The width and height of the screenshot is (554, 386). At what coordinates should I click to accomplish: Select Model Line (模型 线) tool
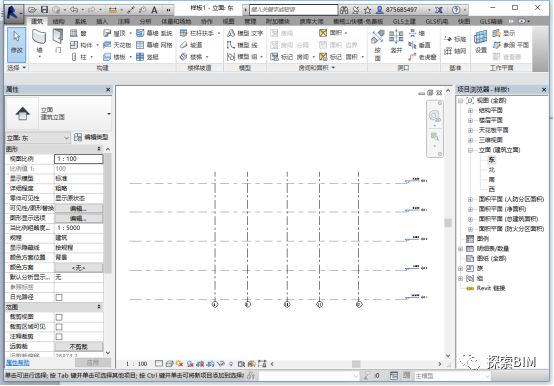pyautogui.click(x=242, y=45)
